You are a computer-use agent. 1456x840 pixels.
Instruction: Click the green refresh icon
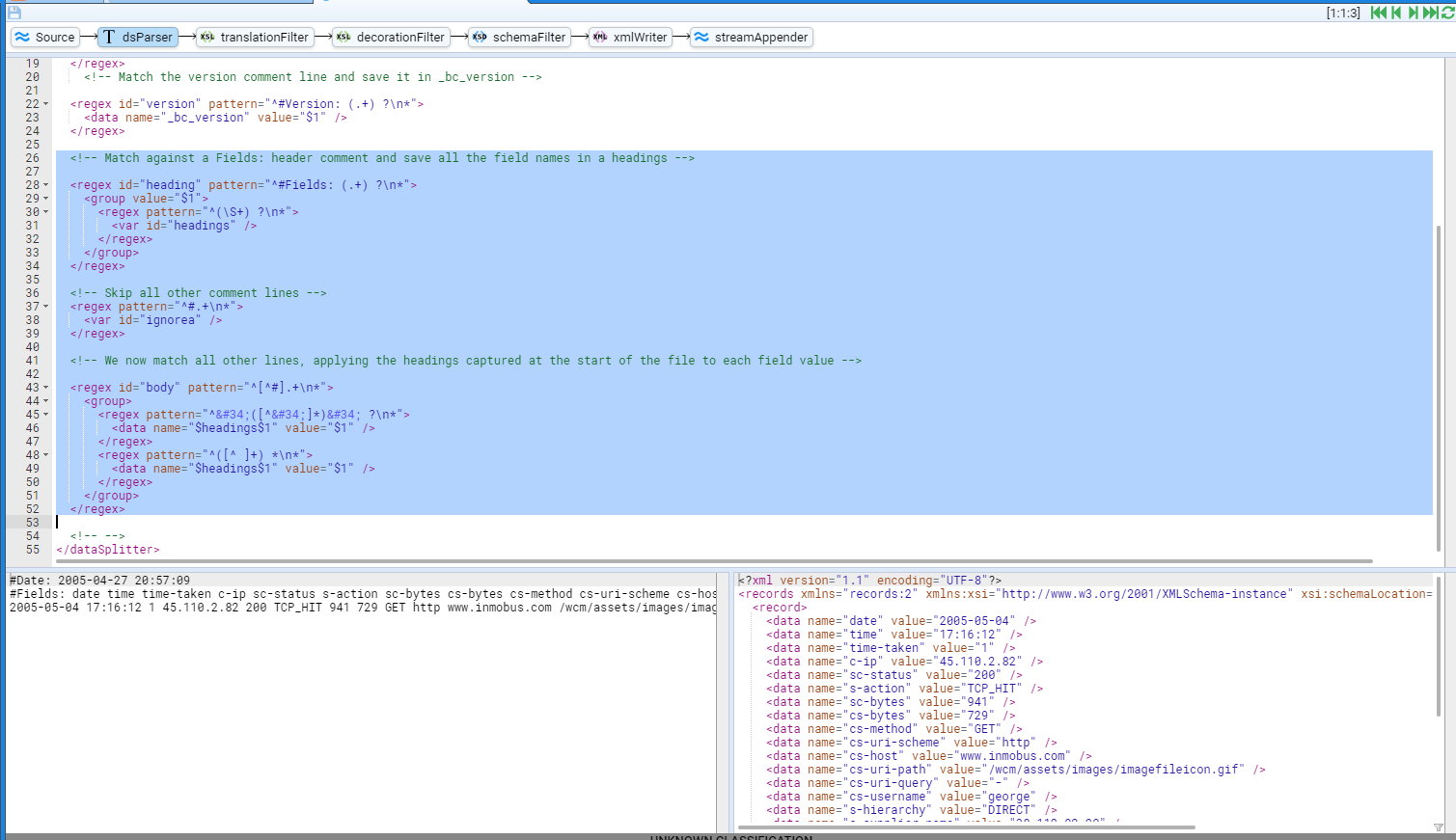click(1447, 13)
